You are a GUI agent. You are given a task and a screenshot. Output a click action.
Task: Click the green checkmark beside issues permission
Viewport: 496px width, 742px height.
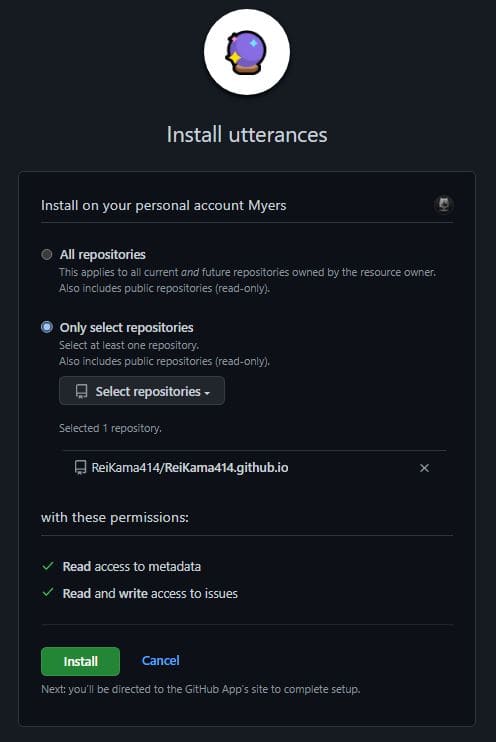(48, 592)
